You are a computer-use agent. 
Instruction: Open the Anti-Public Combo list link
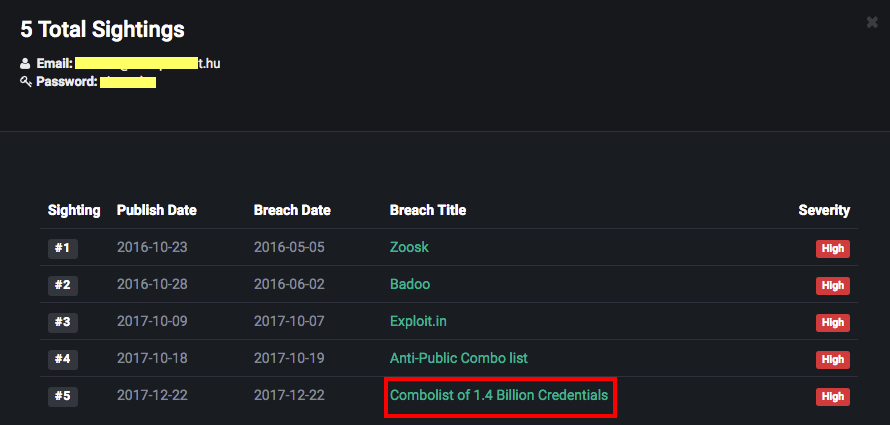pyautogui.click(x=459, y=358)
